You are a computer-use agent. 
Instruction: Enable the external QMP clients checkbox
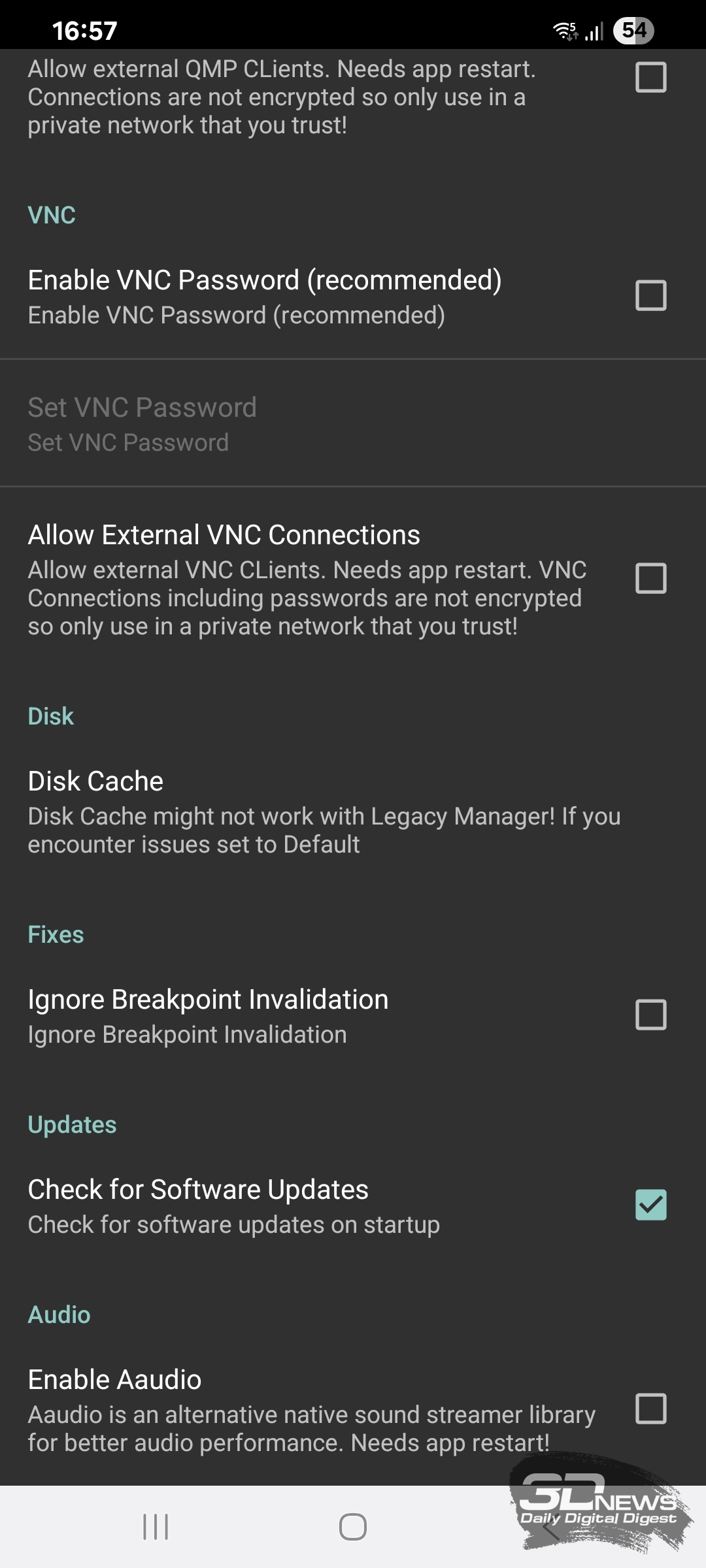[650, 78]
